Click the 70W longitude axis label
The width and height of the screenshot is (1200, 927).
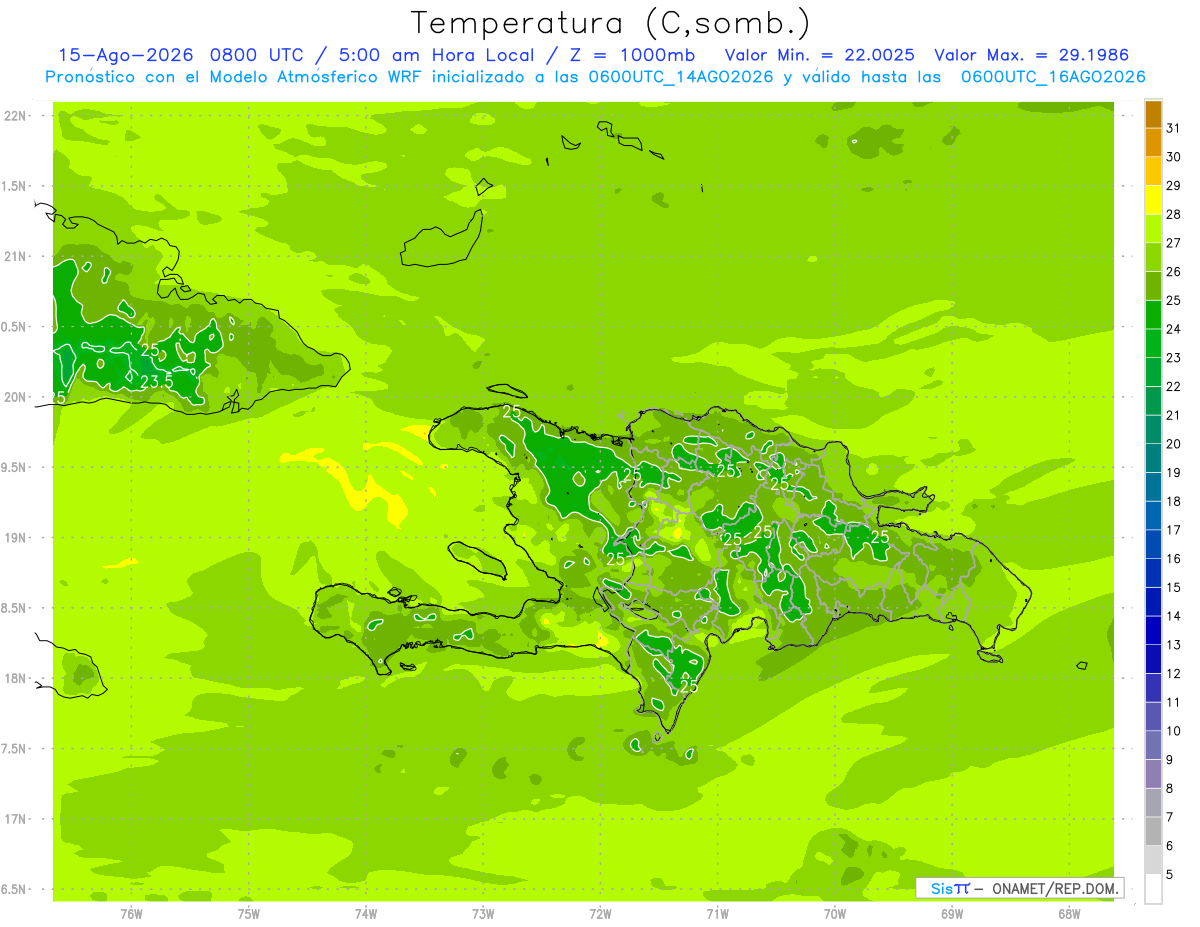tap(835, 913)
